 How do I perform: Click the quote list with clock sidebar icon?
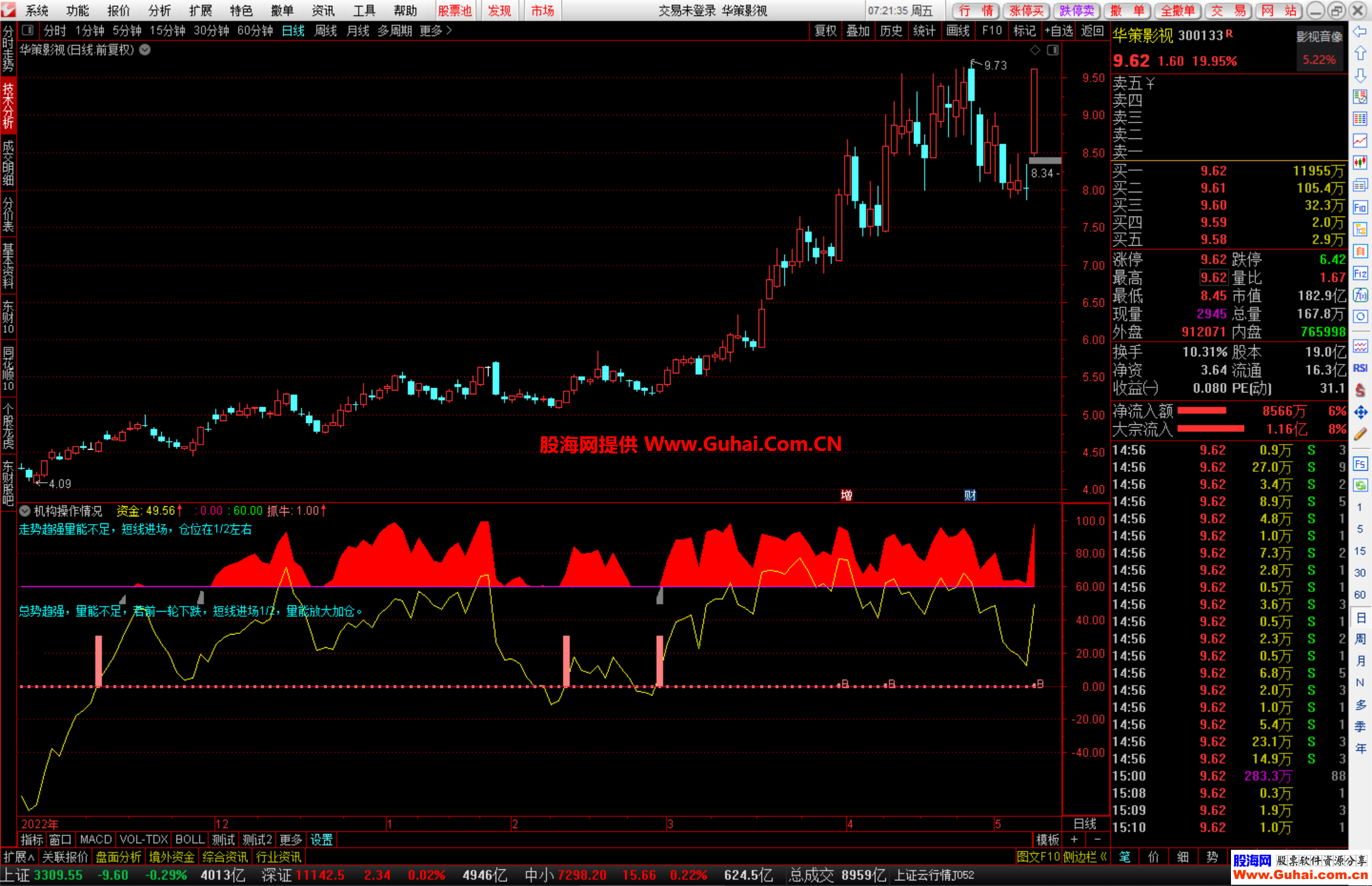click(1360, 97)
